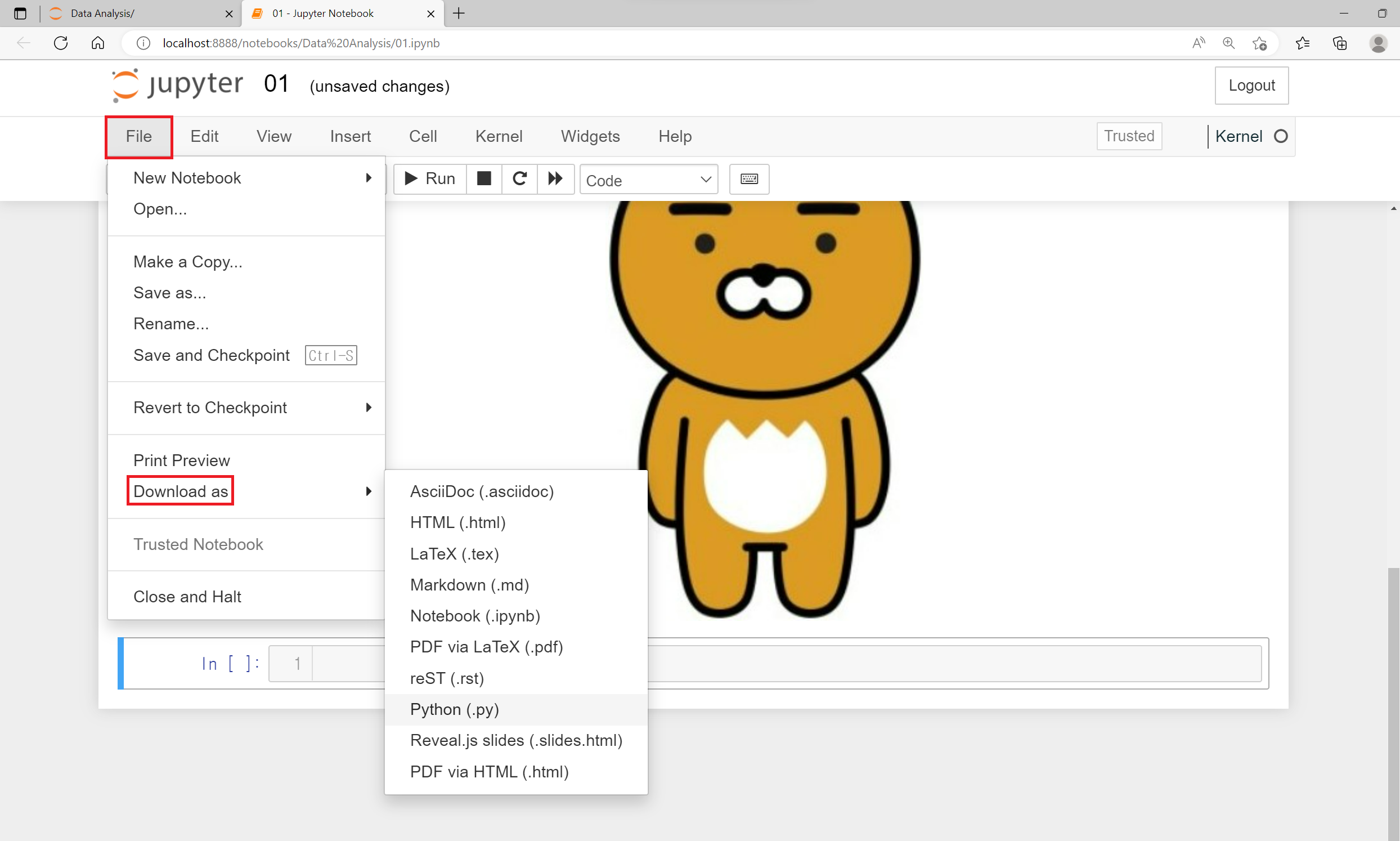
Task: Click the restart kernel icon
Action: tap(519, 179)
